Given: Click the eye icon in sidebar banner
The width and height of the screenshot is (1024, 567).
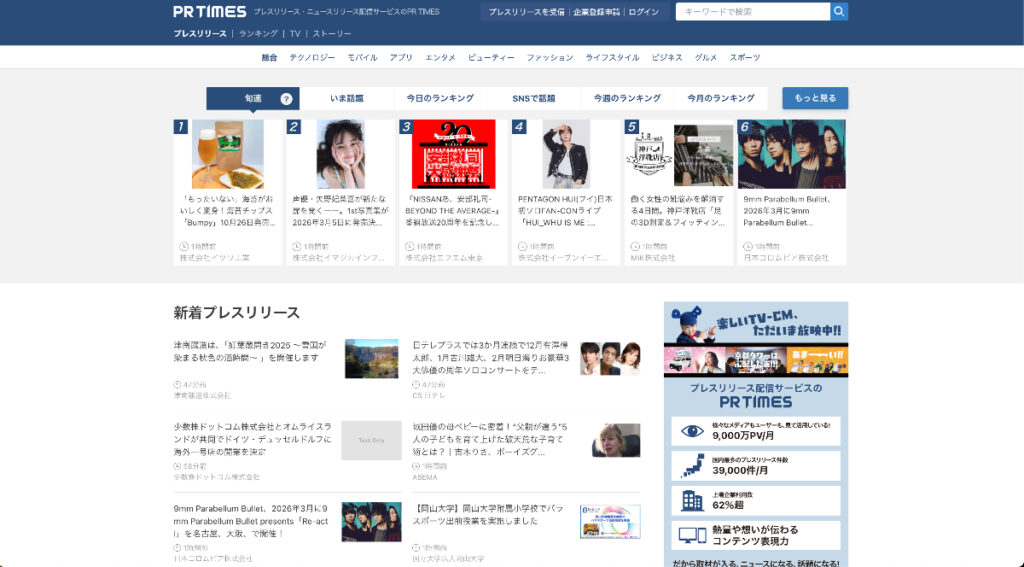Looking at the screenshot, I should pos(692,431).
